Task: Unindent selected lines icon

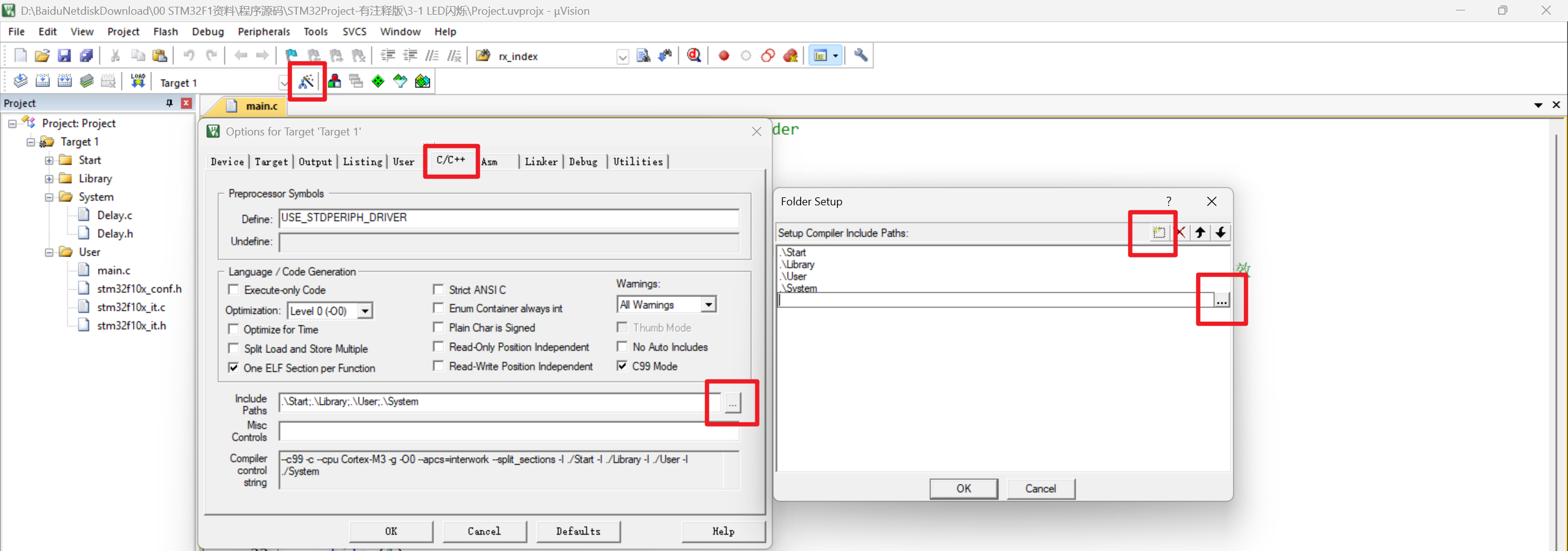Action: tap(410, 56)
